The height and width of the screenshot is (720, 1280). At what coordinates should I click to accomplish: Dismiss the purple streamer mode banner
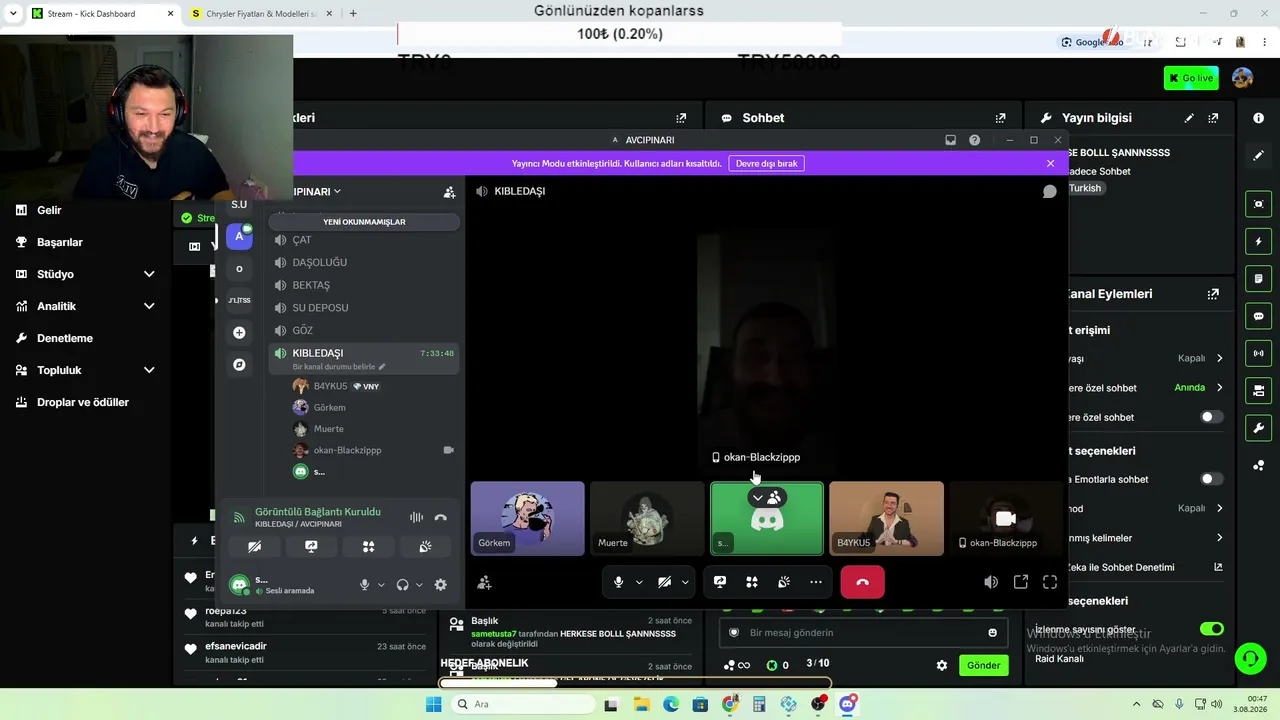click(x=1050, y=163)
